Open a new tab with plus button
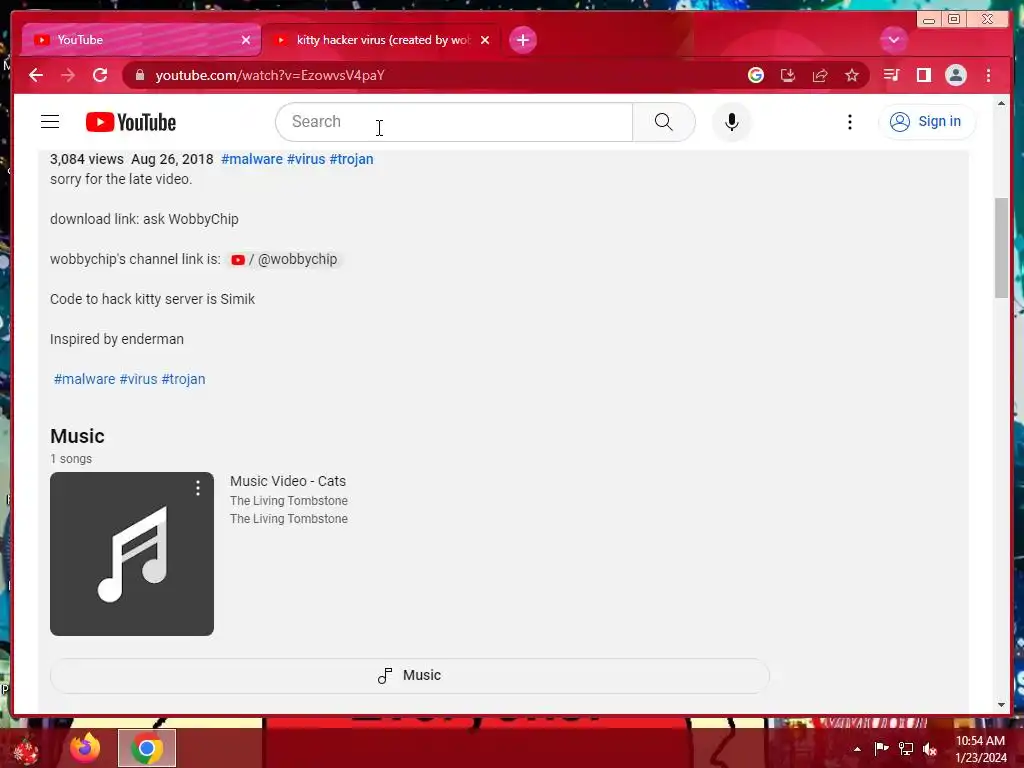 pos(522,40)
